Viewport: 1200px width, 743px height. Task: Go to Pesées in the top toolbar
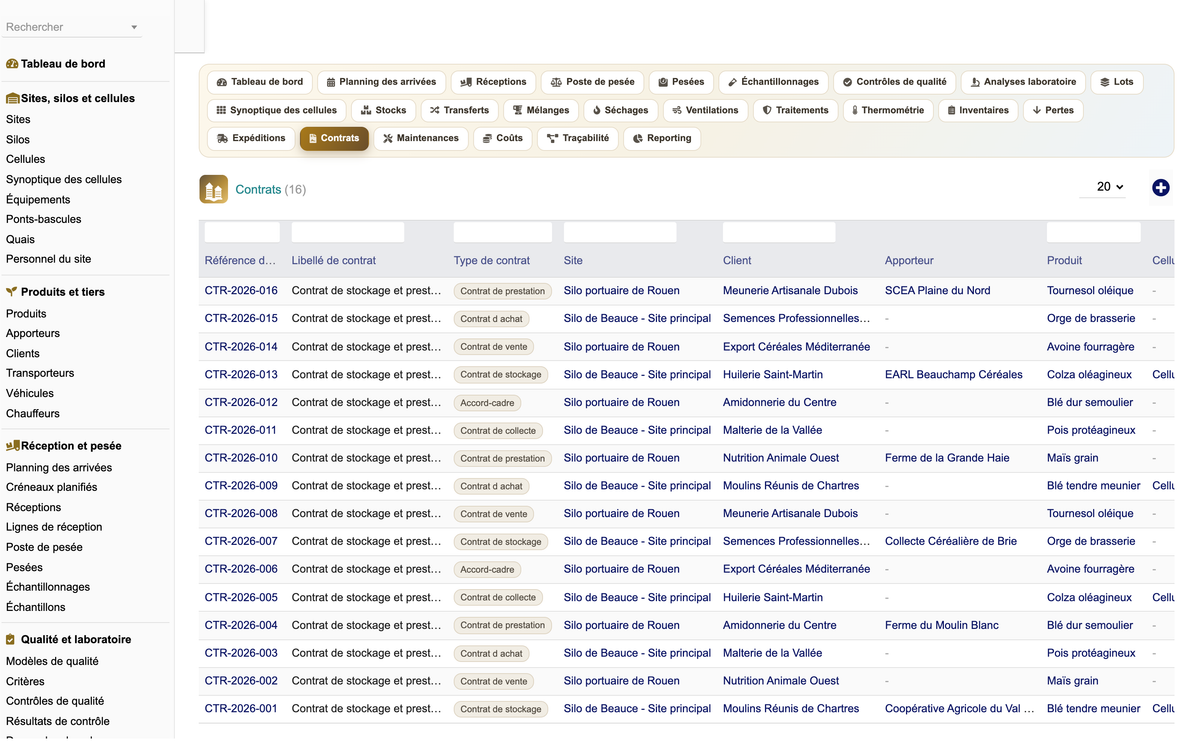coord(681,82)
